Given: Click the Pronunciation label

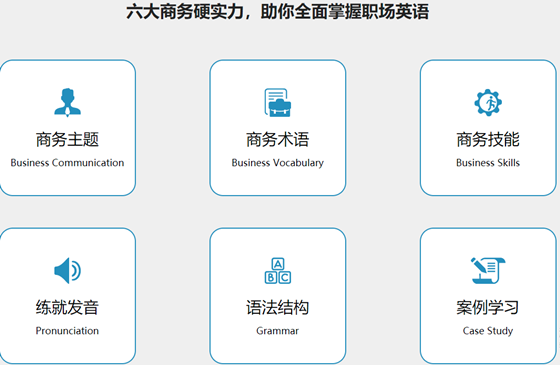Looking at the screenshot, I should pos(68,331).
